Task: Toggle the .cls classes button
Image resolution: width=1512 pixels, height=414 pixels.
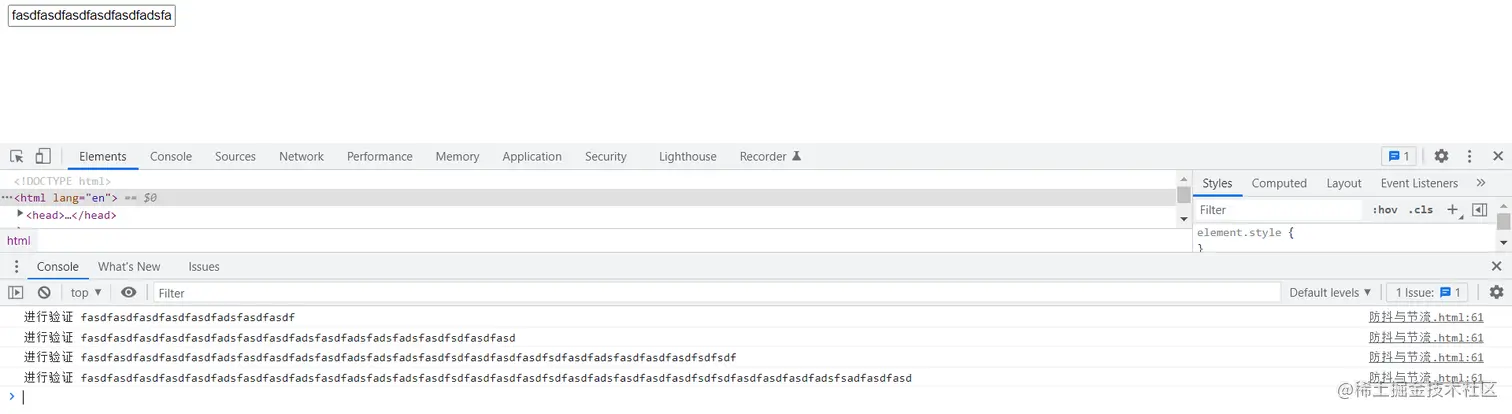Action: pos(1420,210)
